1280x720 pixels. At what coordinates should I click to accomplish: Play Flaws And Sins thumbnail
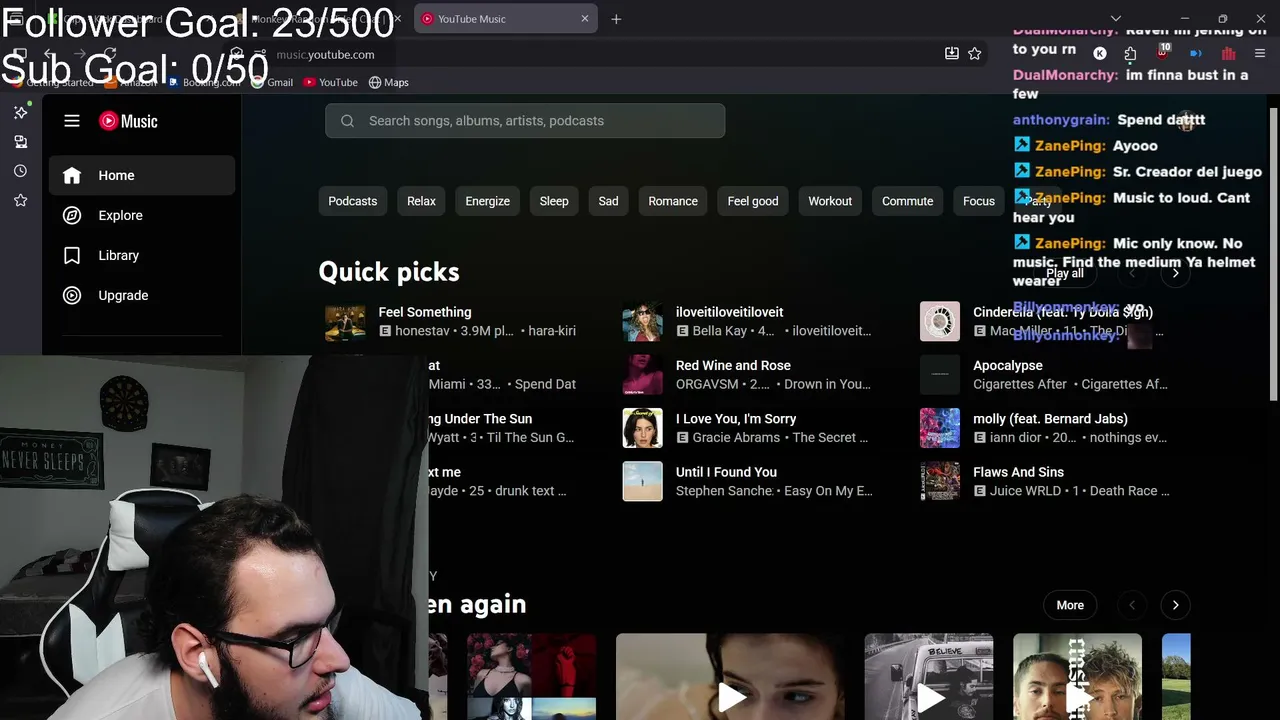point(940,482)
